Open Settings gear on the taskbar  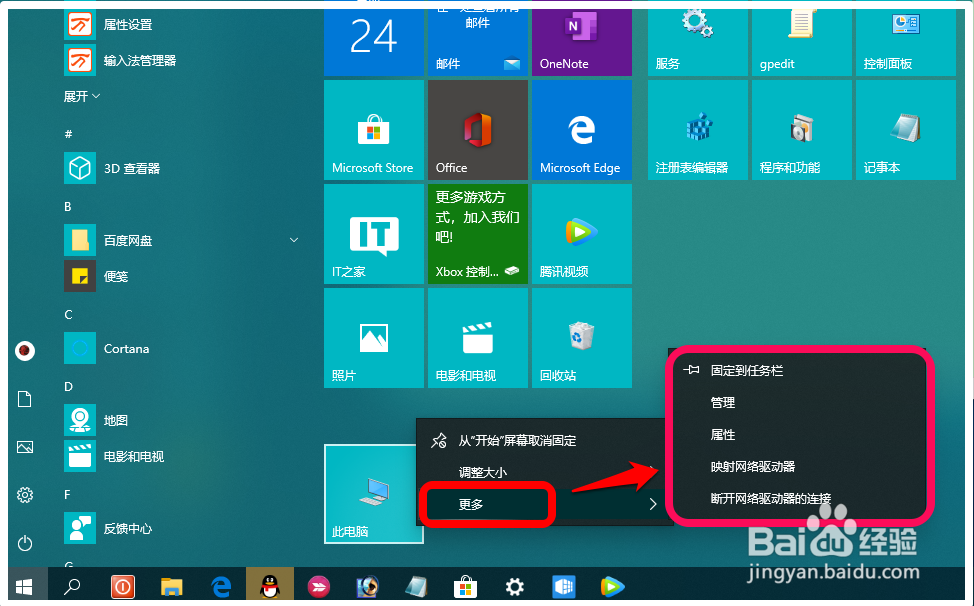[514, 586]
